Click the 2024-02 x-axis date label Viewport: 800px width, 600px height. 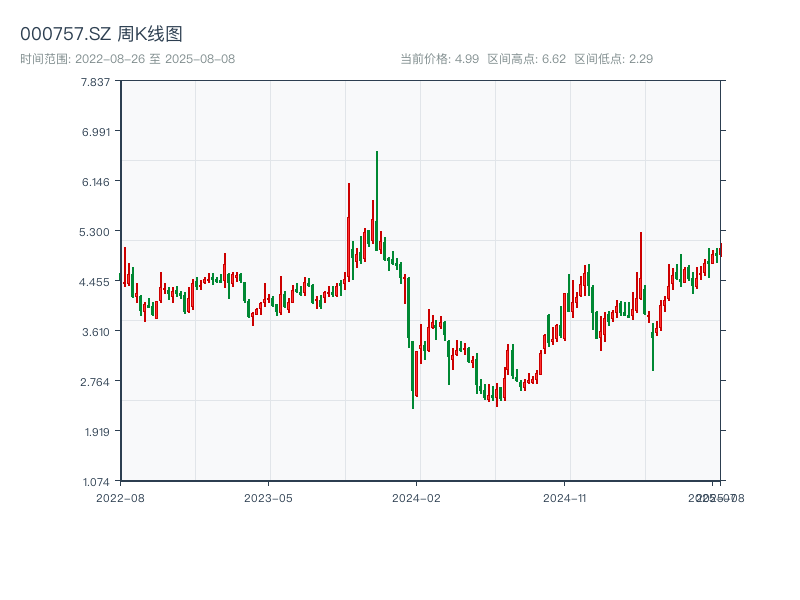coord(417,497)
